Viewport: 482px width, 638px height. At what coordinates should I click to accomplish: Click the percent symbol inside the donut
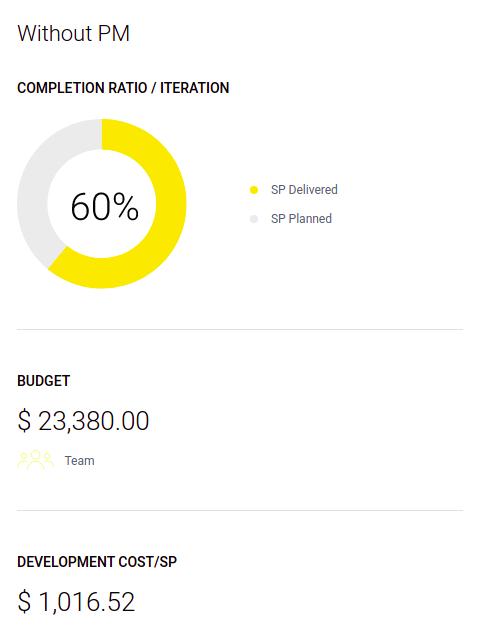(126, 207)
